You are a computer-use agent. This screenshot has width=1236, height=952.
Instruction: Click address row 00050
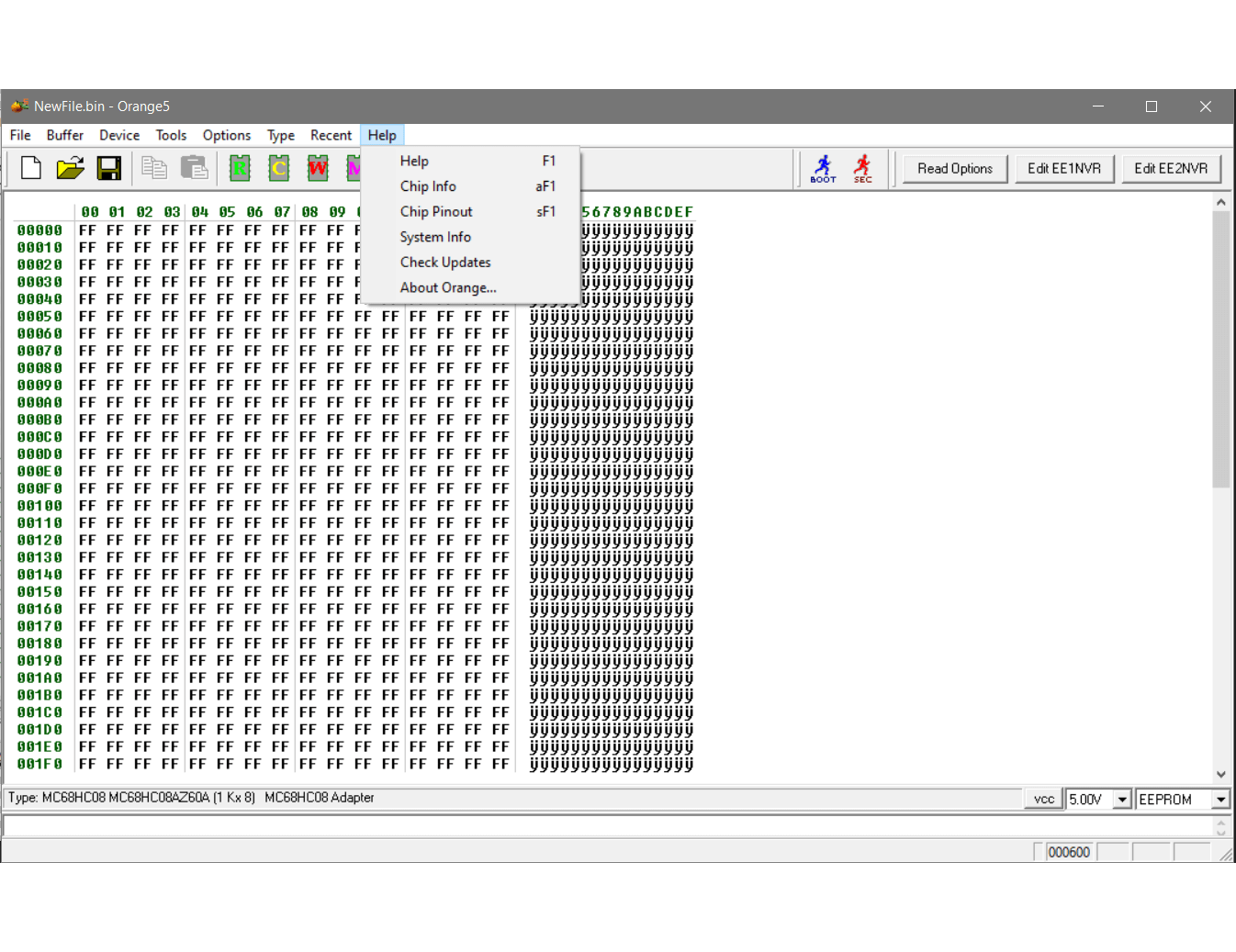(39, 317)
